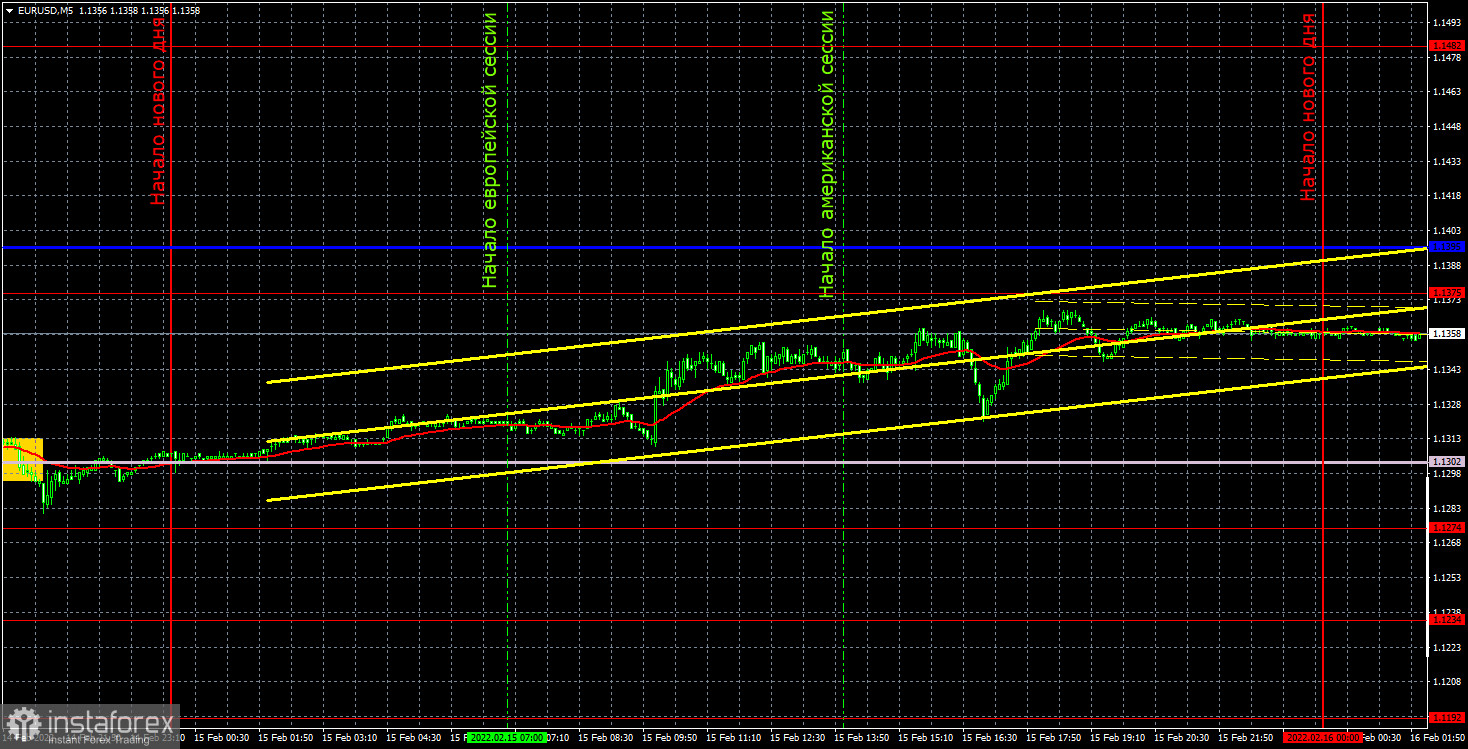Click price scale value 1.1208
Screen dimensions: 1468x749
click(1447, 682)
